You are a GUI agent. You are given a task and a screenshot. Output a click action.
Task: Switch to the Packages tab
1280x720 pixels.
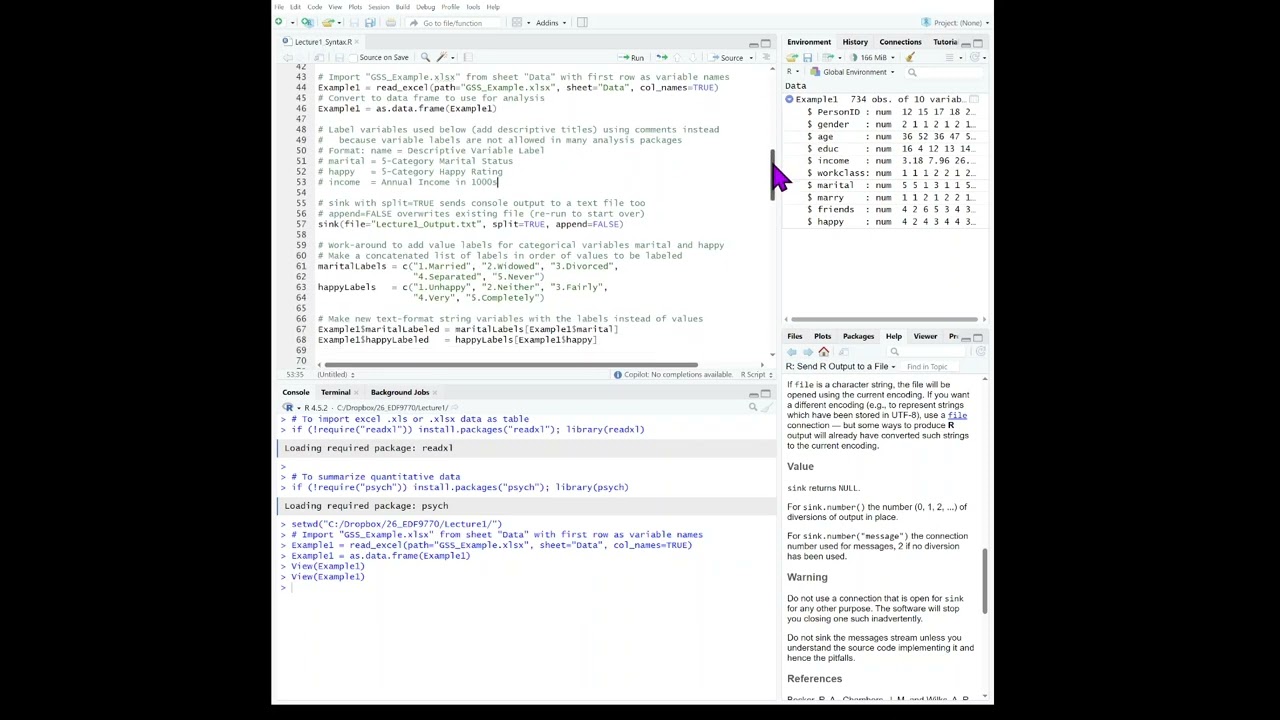(858, 336)
